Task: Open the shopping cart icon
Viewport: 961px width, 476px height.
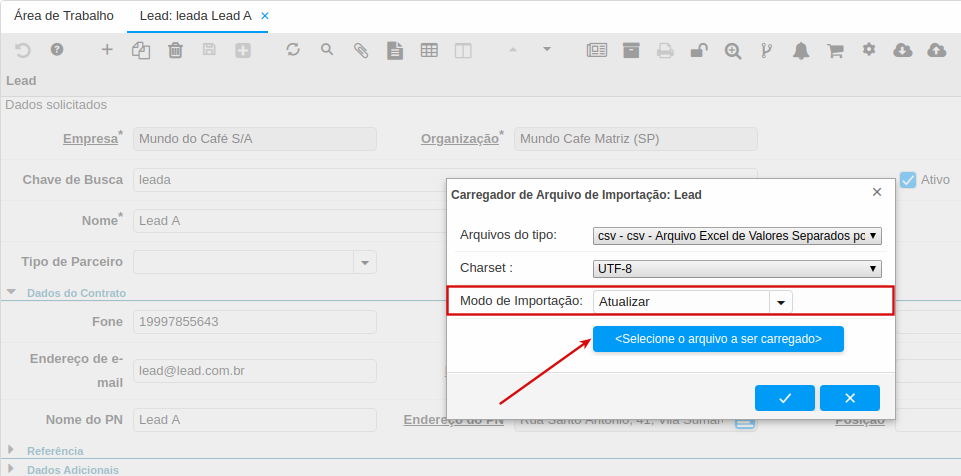Action: pos(835,51)
